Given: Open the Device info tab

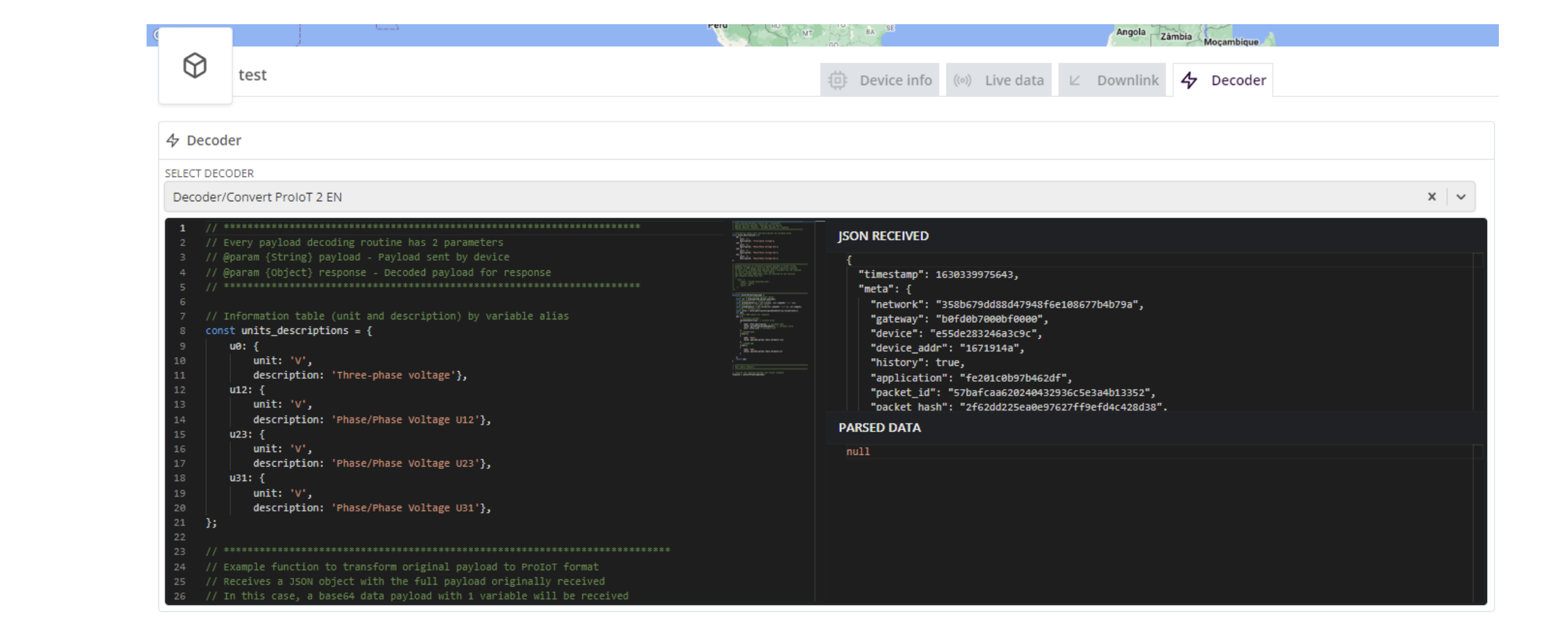Looking at the screenshot, I should [879, 80].
